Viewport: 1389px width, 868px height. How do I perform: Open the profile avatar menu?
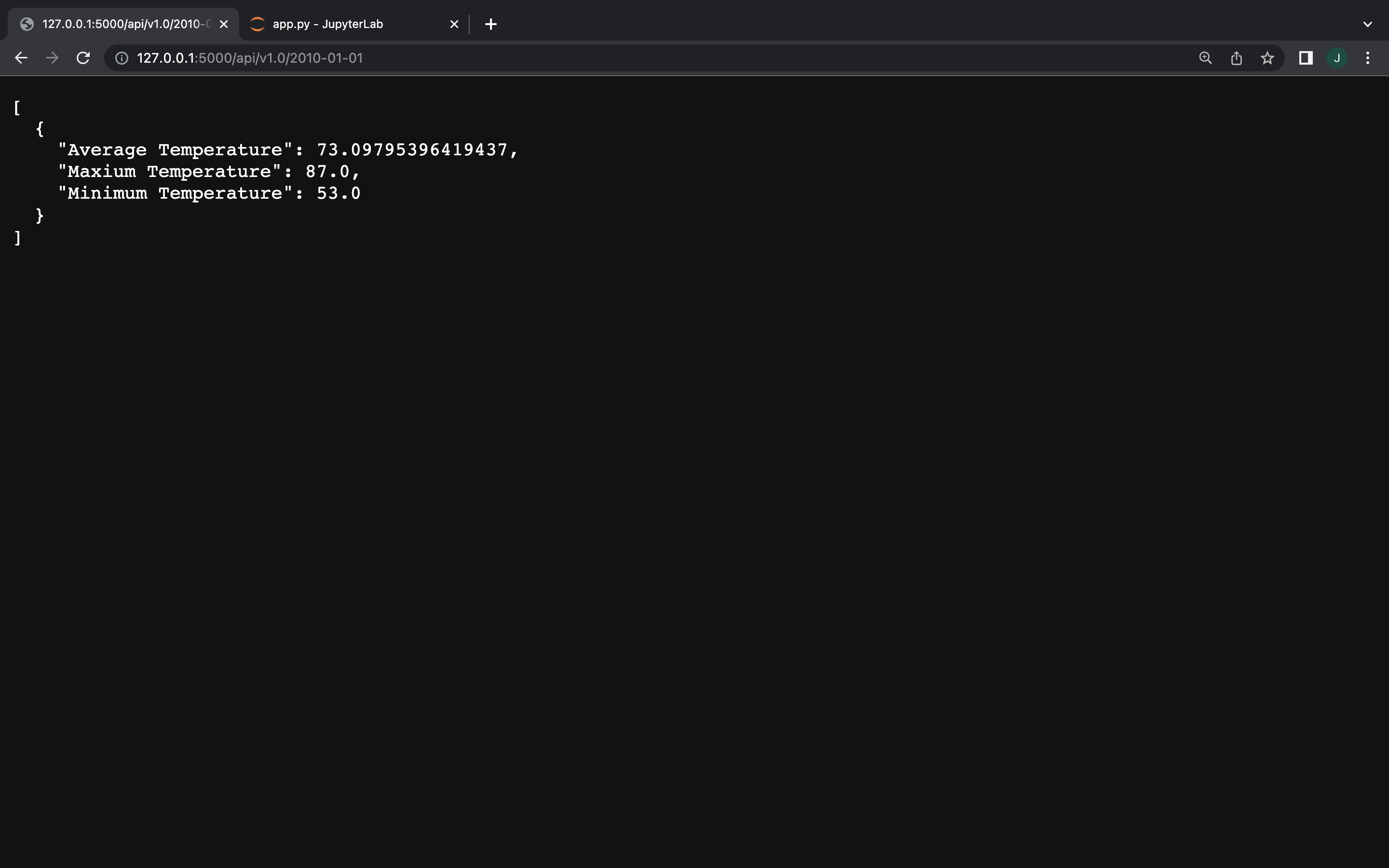click(x=1337, y=57)
